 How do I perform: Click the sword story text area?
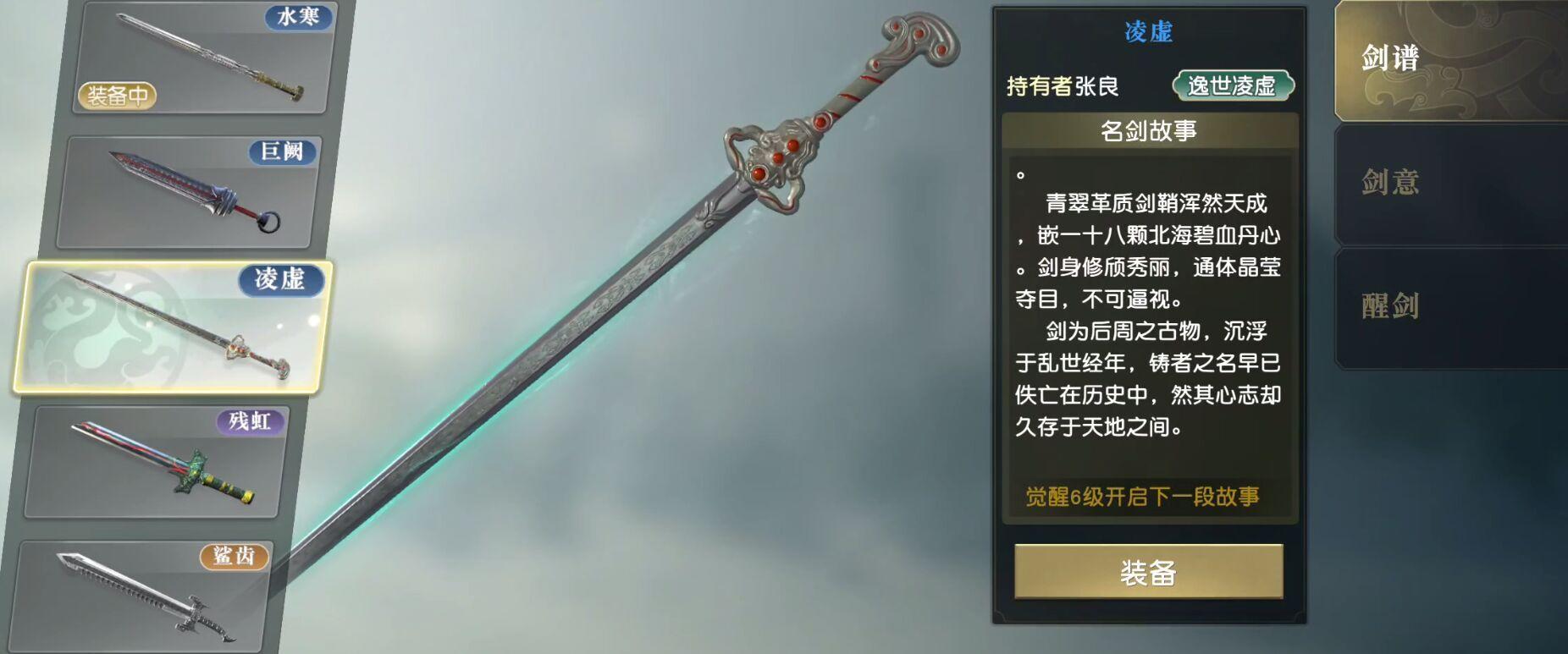click(x=1149, y=315)
